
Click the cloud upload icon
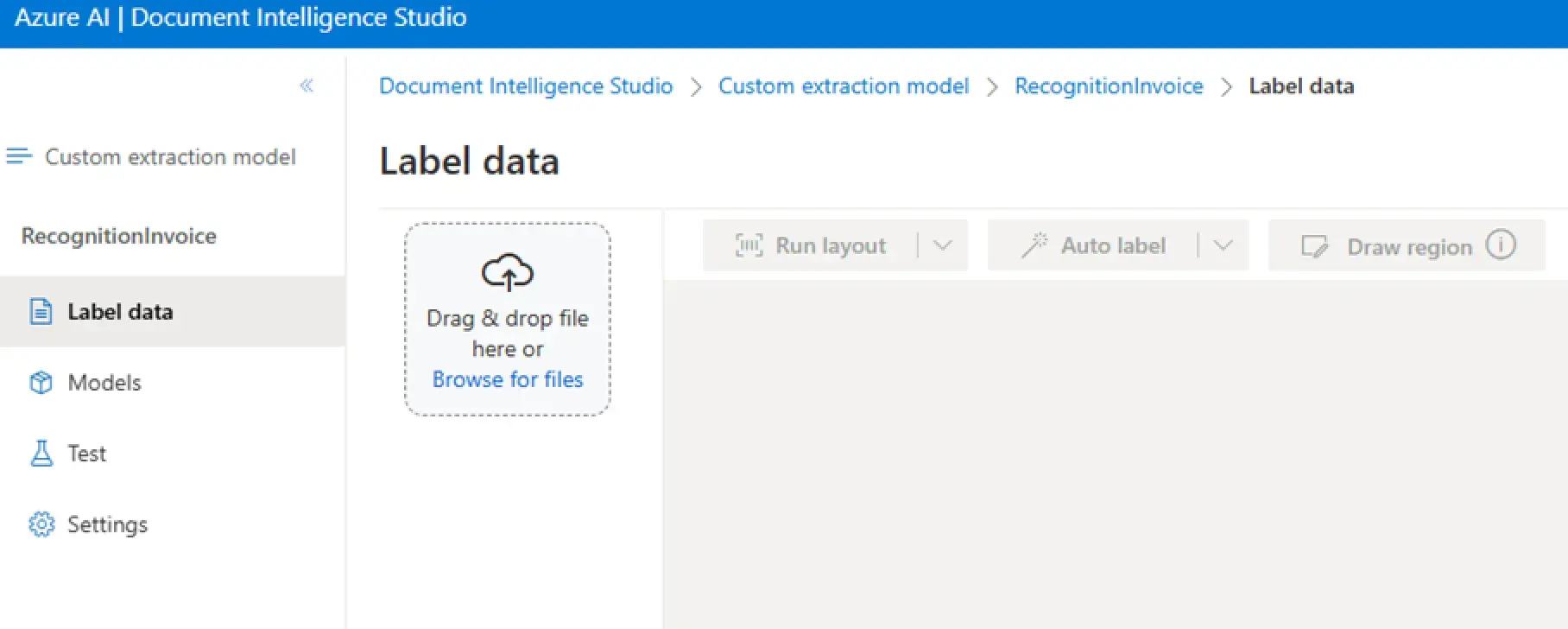coord(508,272)
